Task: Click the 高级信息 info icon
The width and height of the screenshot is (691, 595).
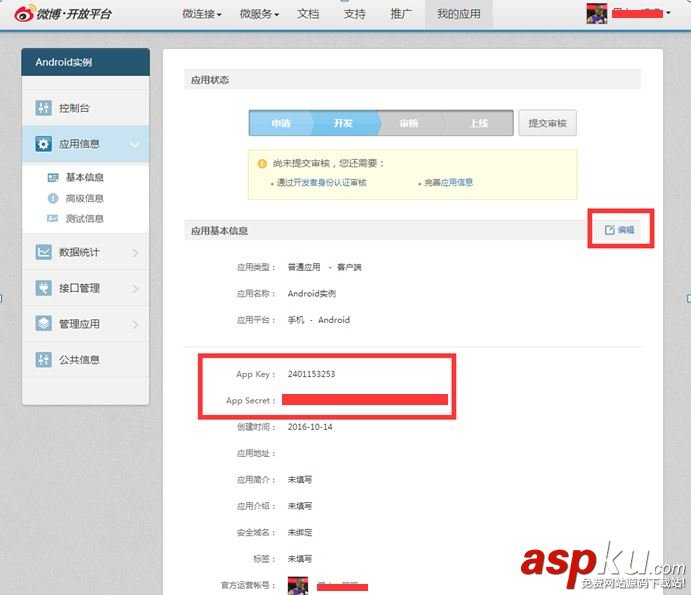Action: pos(53,198)
